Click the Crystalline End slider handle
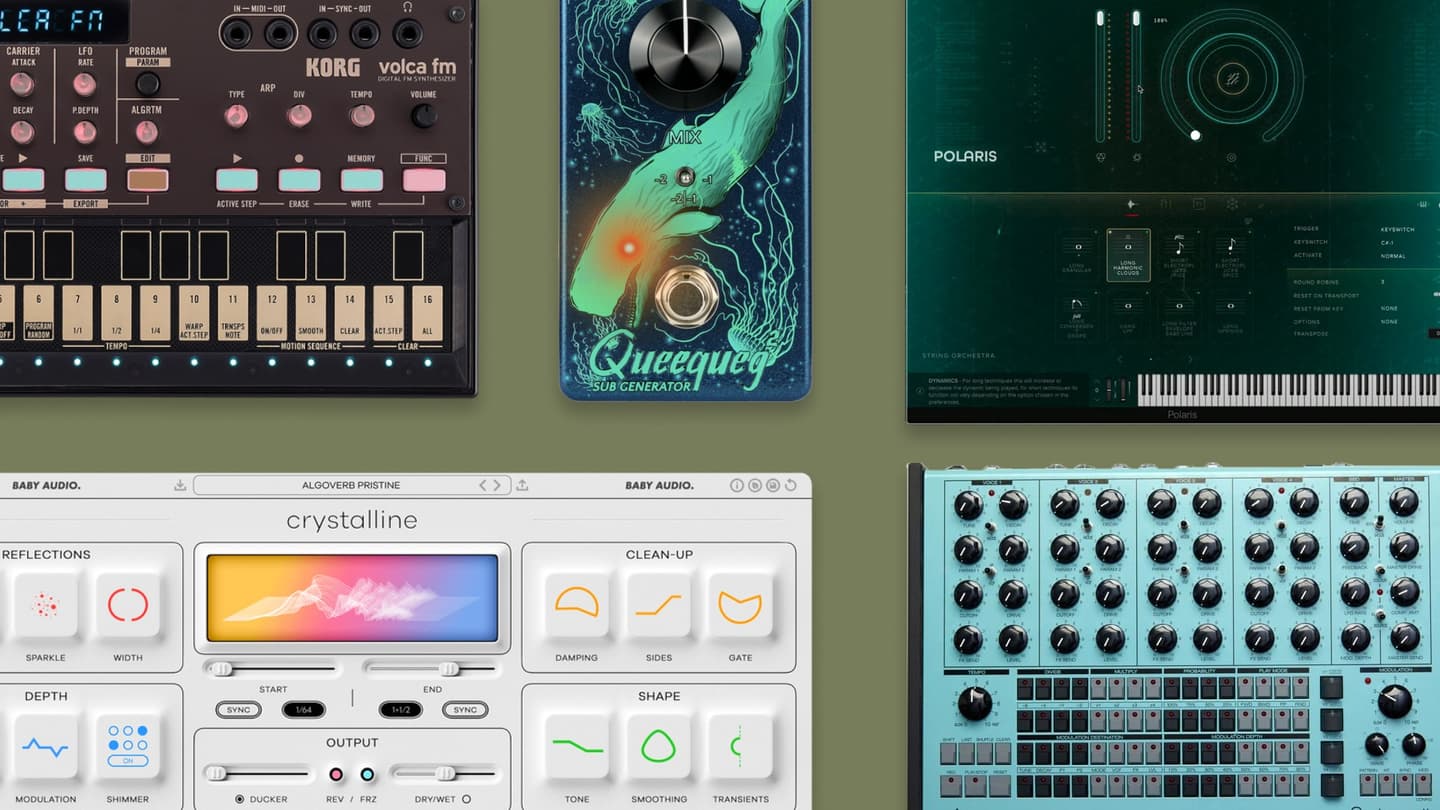Viewport: 1440px width, 810px height. pos(450,668)
